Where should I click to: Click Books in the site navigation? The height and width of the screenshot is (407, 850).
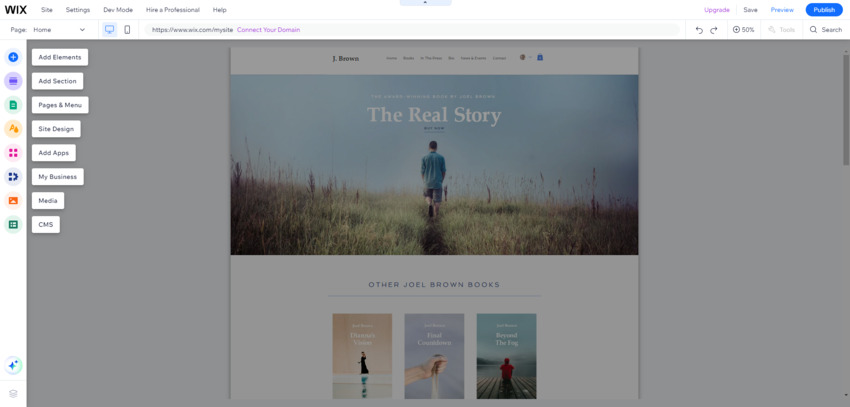(x=409, y=58)
